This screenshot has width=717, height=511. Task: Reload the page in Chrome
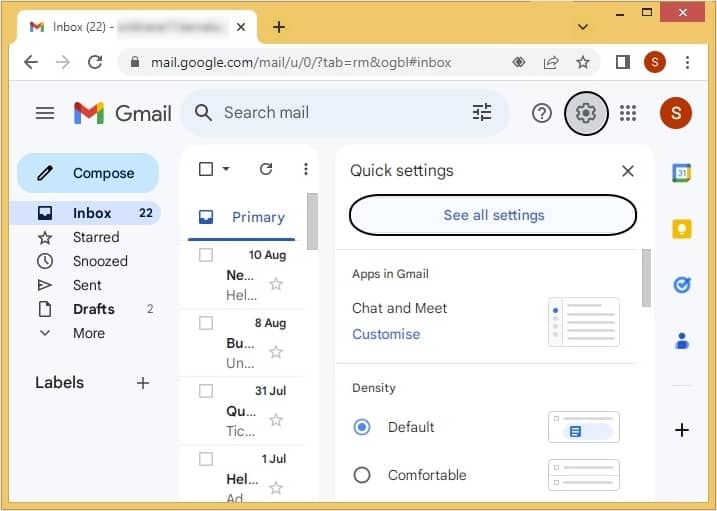tap(95, 62)
